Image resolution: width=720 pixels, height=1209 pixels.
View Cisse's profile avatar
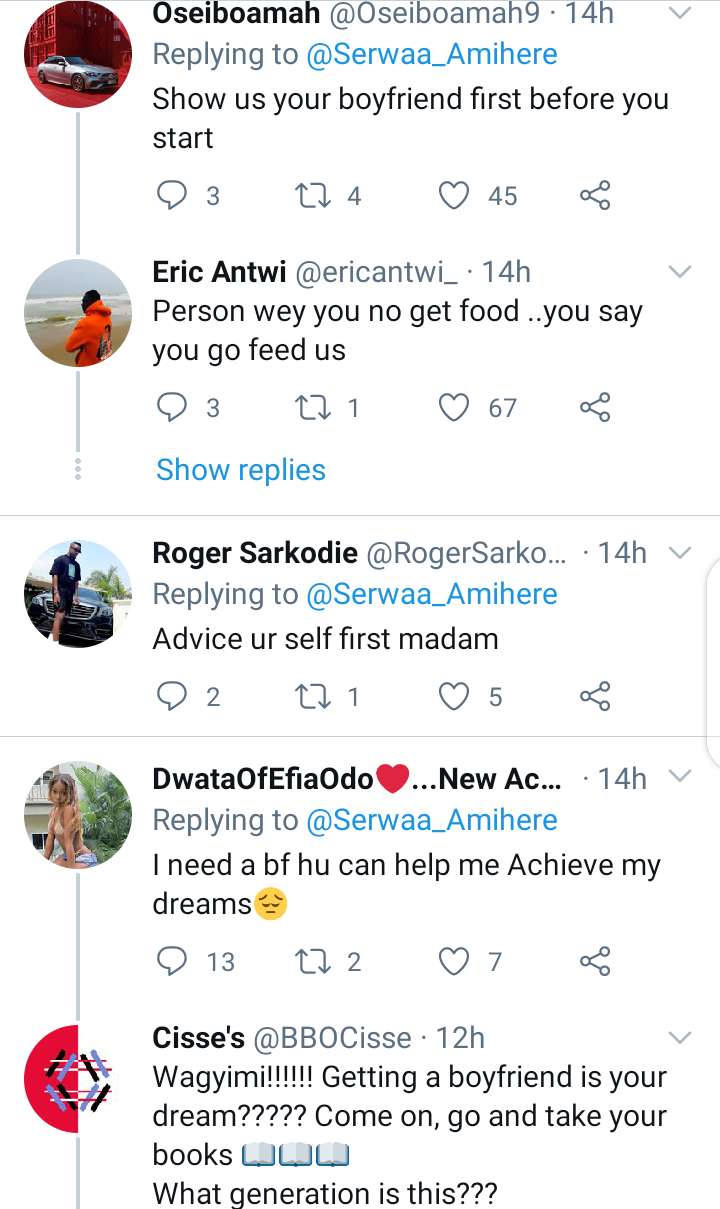tap(78, 1079)
